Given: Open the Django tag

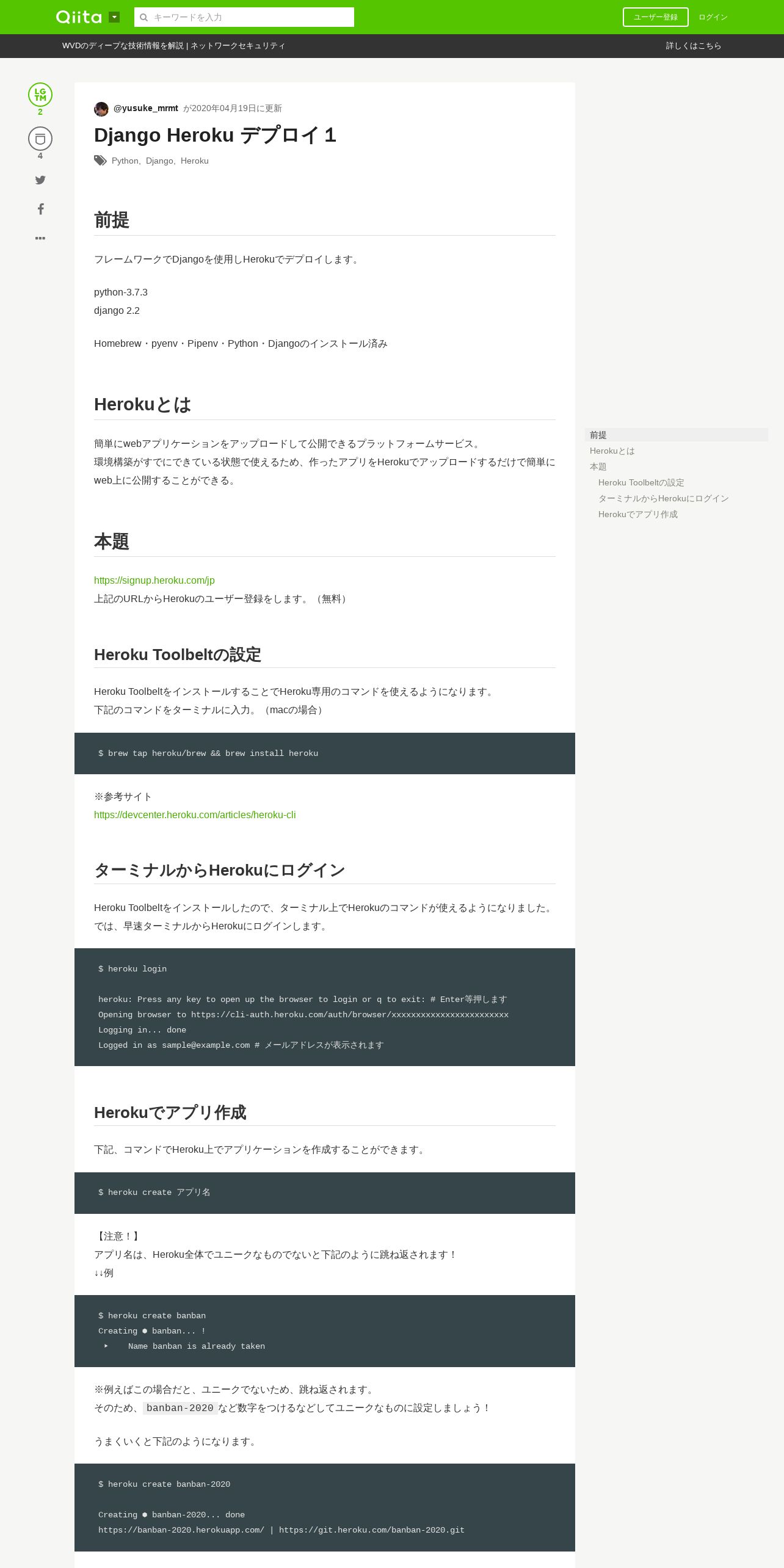Looking at the screenshot, I should click(x=159, y=161).
